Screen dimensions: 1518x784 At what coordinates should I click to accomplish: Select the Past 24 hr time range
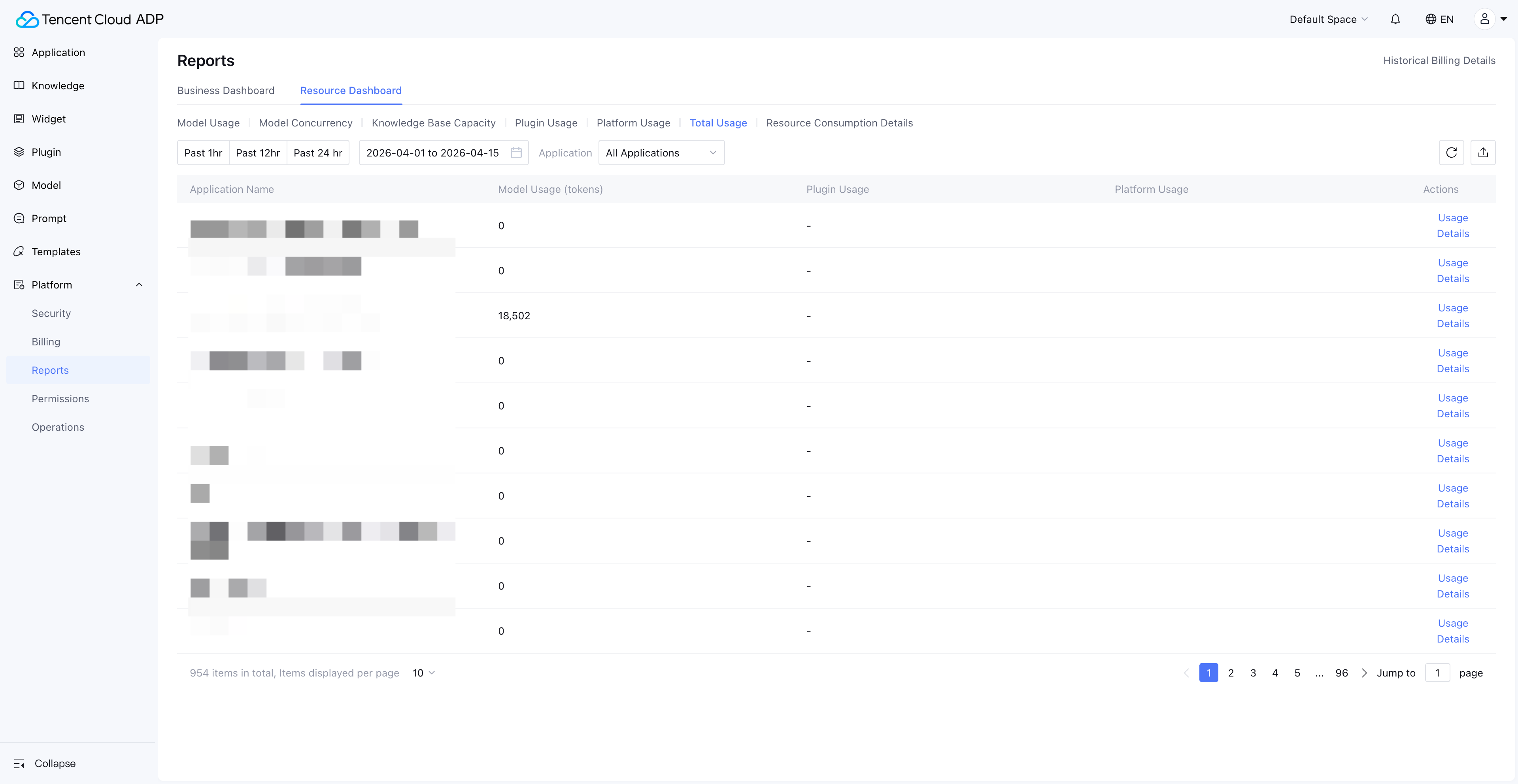317,153
